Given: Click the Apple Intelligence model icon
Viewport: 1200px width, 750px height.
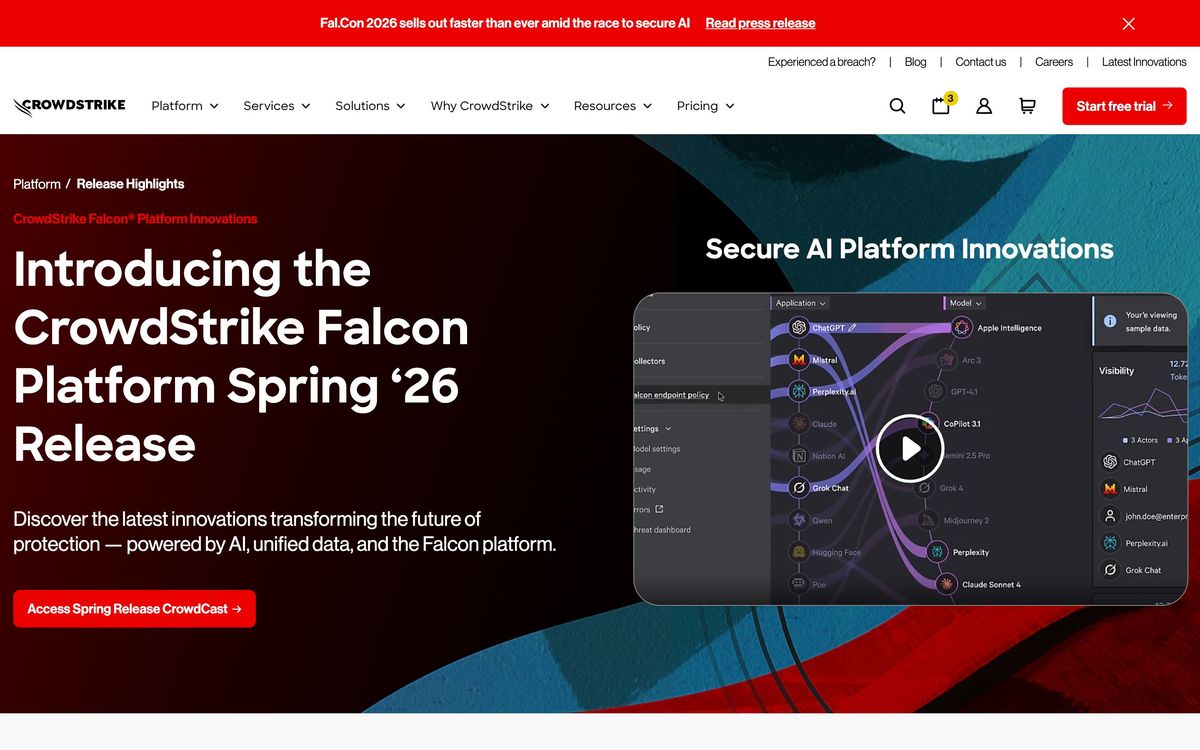Looking at the screenshot, I should [x=961, y=327].
